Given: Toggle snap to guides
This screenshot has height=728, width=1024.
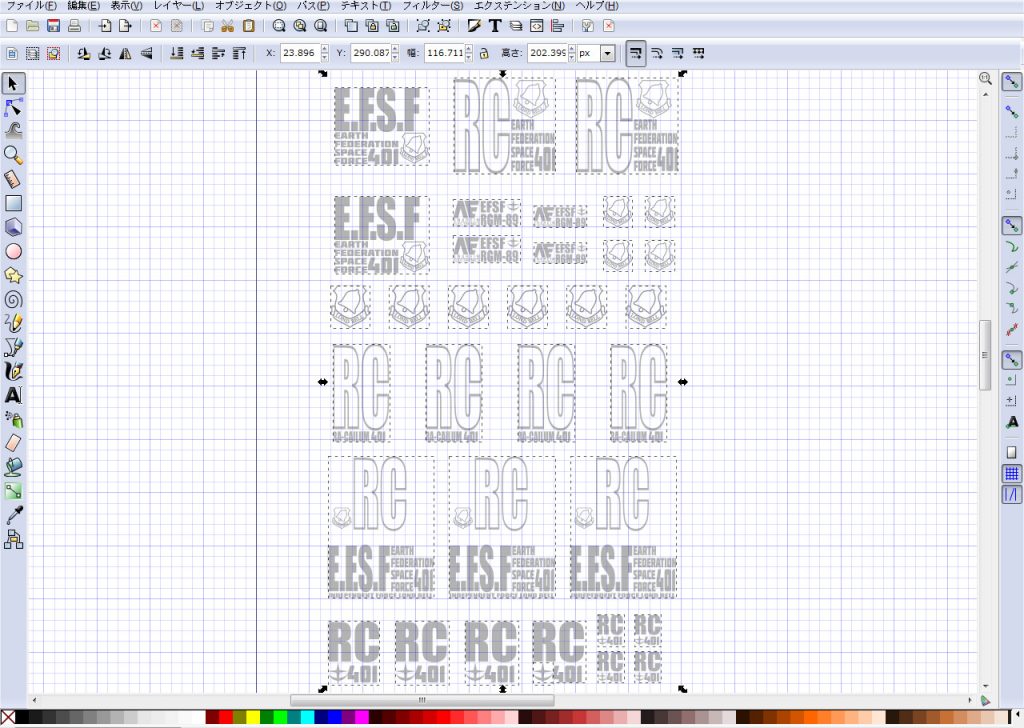Looking at the screenshot, I should (x=1011, y=493).
